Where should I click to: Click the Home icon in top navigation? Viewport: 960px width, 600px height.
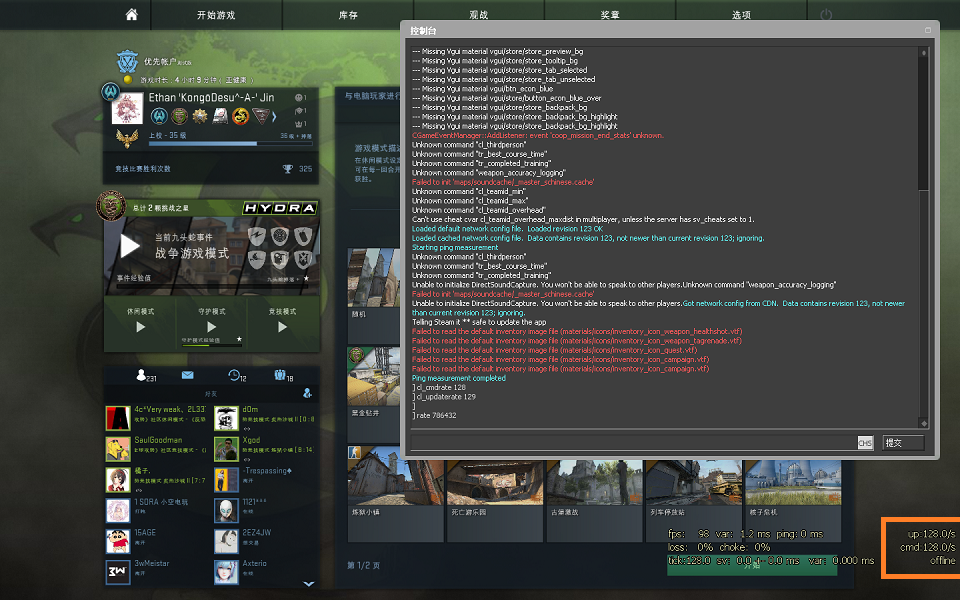(131, 15)
